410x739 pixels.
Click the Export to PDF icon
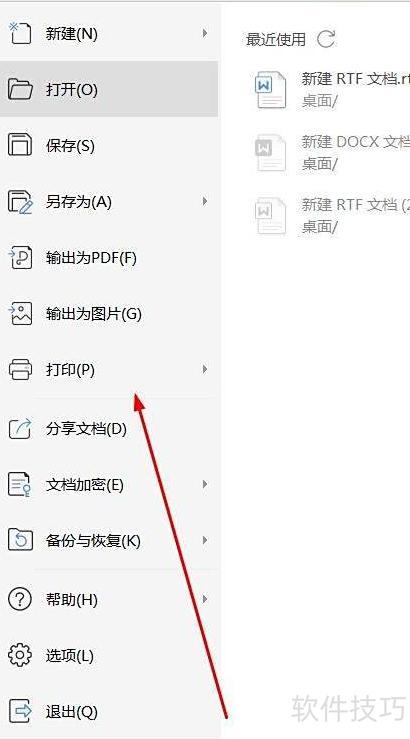coord(20,258)
